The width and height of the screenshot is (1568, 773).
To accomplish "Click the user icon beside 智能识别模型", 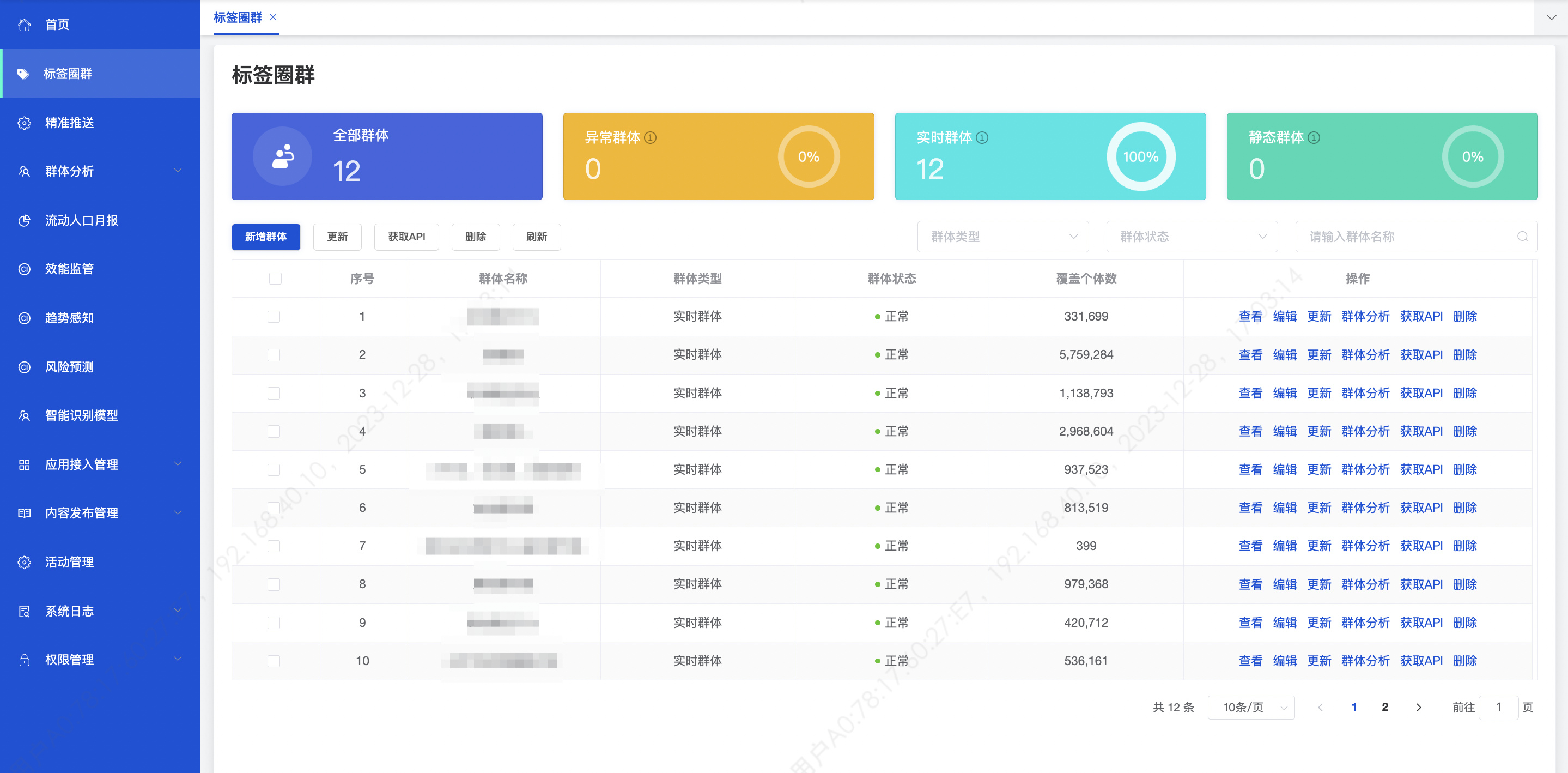I will click(25, 415).
